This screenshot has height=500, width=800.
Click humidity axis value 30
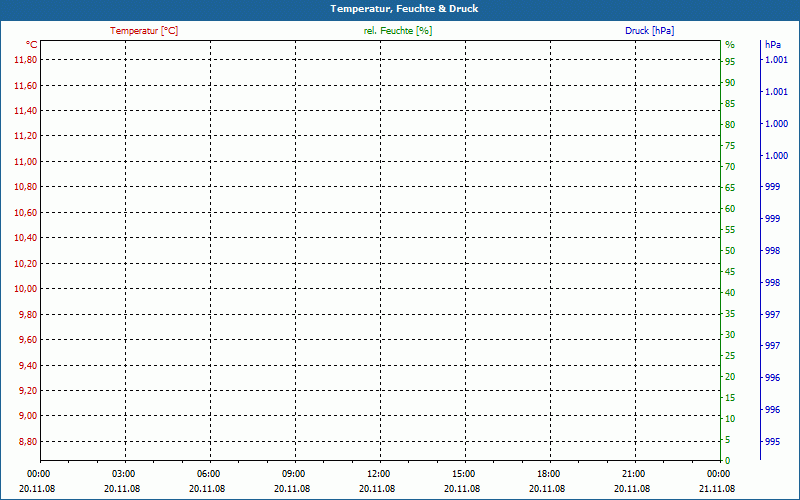[730, 335]
